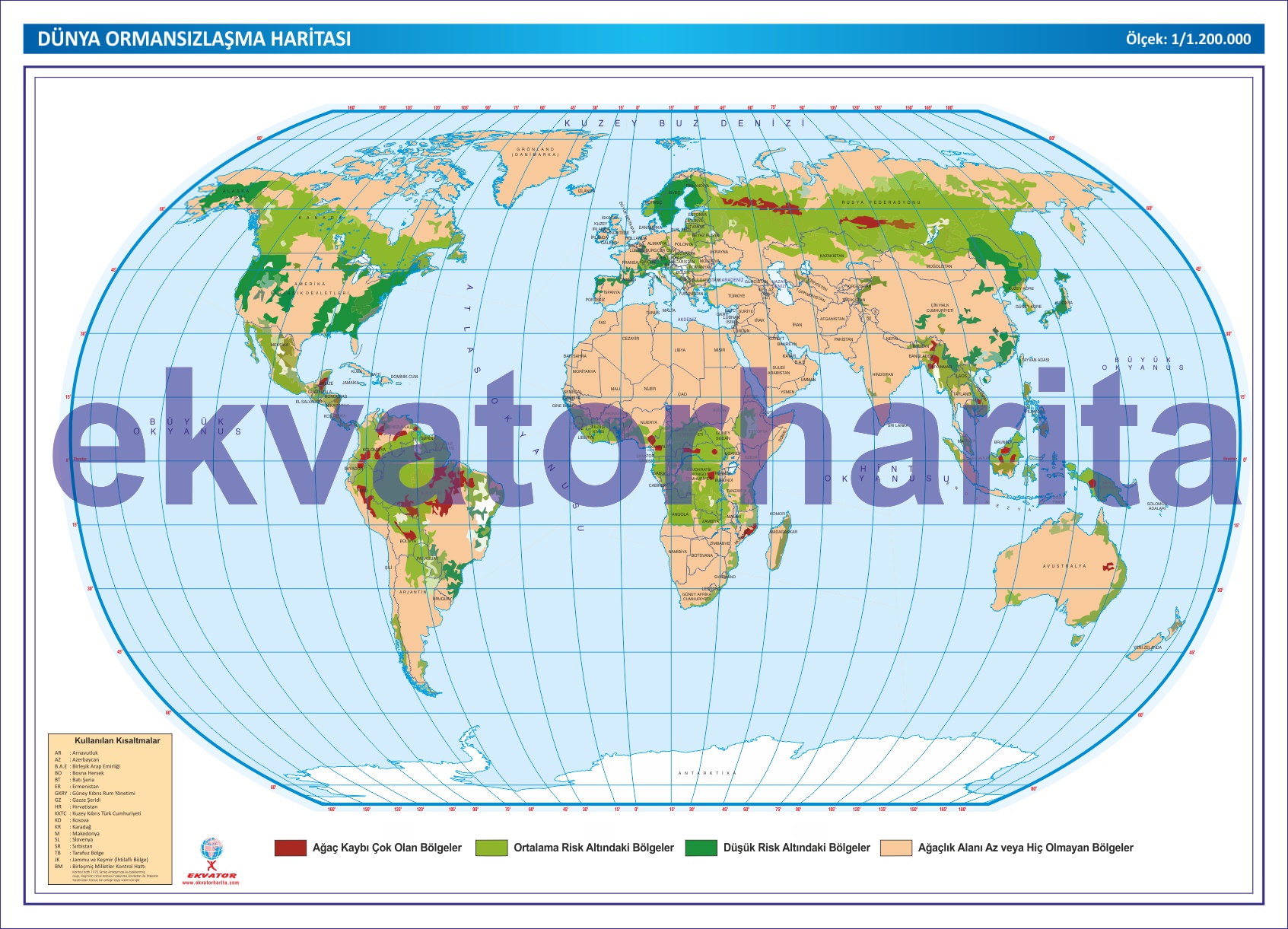Click the 'DOMİNİK CUM.' label
This screenshot has height=929, width=1288.
point(404,377)
